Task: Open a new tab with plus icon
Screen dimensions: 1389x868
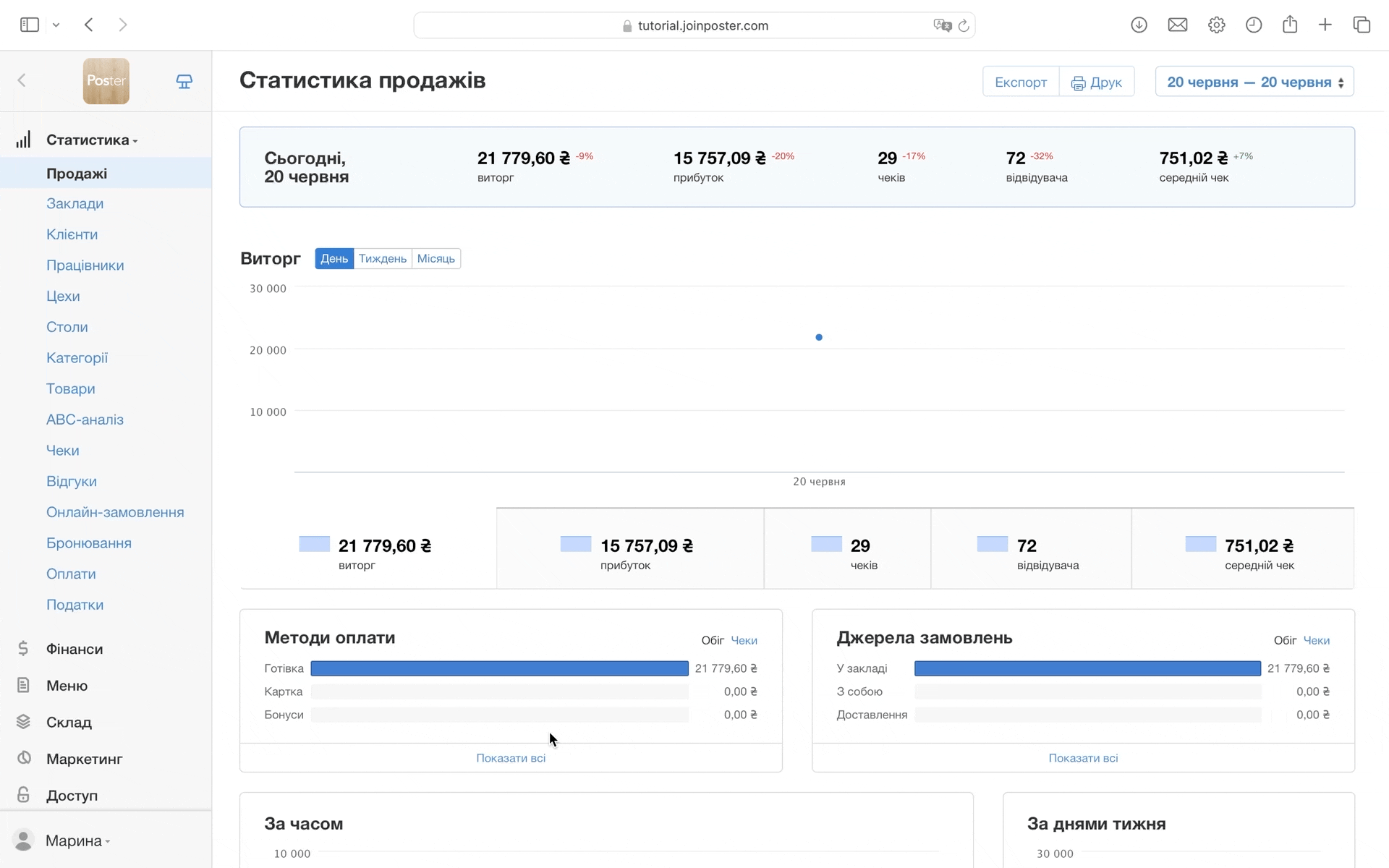Action: 1325,25
